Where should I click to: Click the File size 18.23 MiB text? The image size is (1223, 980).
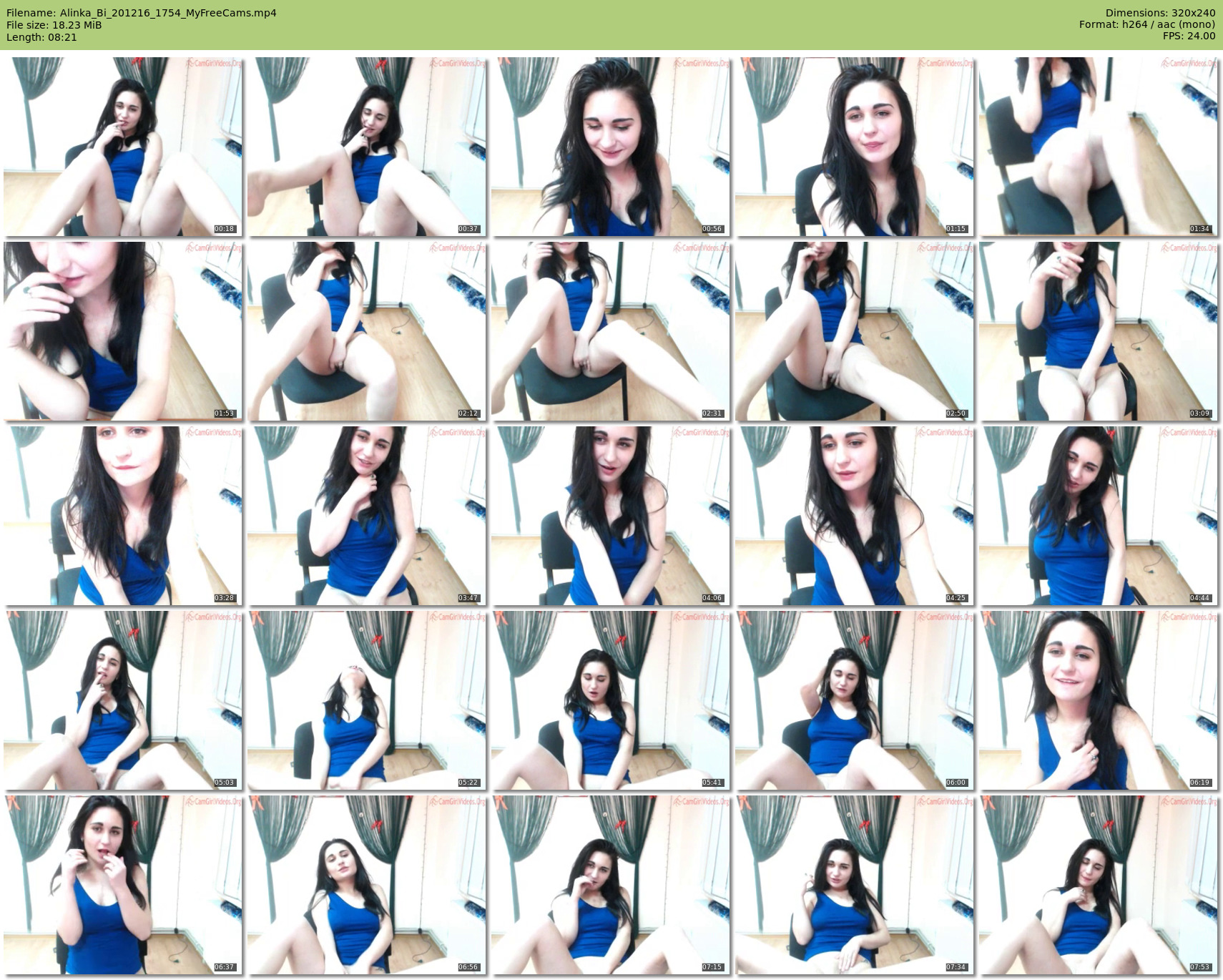(54, 25)
